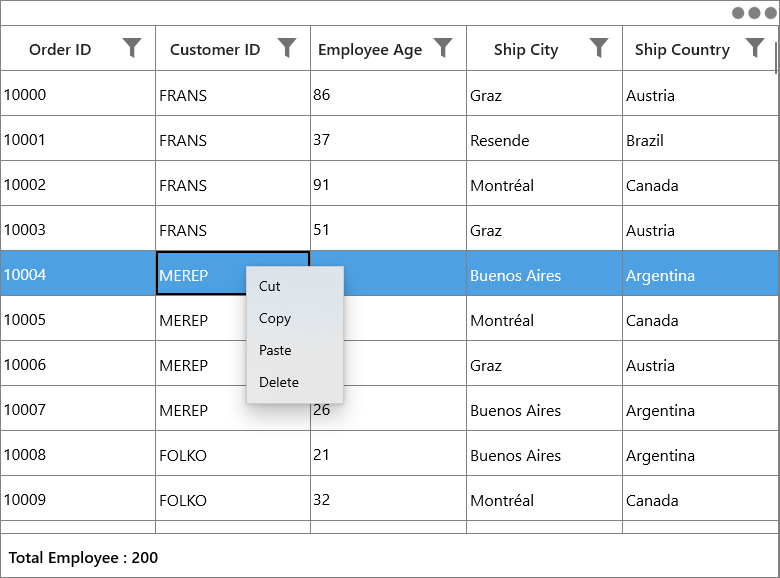
Task: Choose Paste from the context menu
Action: point(294,350)
